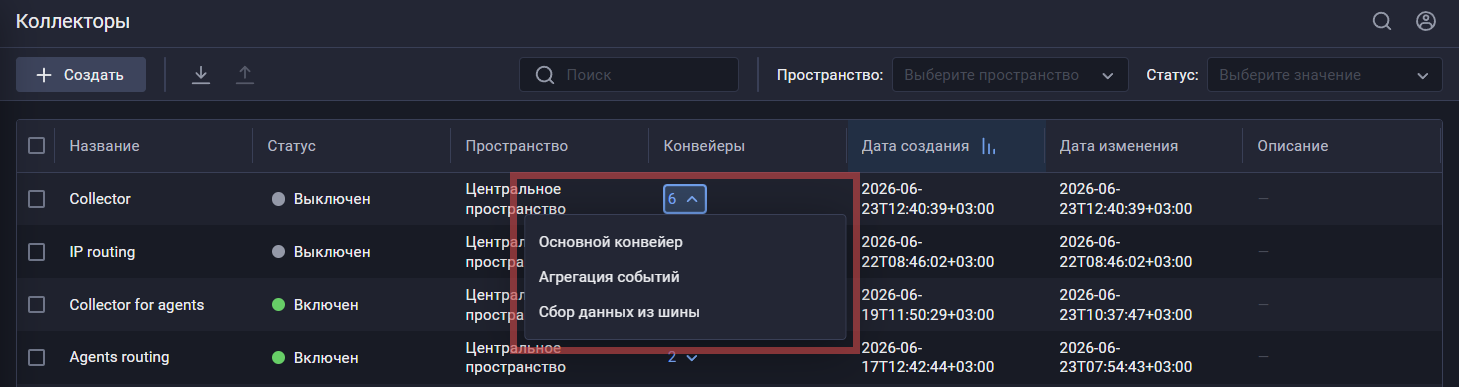Screen dimensions: 1459x387
Task: Click modification date 2026-06-23T10:37:47
Action: tap(1126, 304)
